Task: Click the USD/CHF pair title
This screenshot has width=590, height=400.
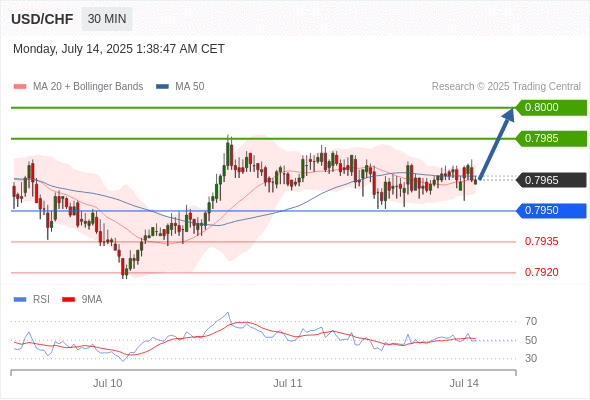Action: [x=42, y=19]
